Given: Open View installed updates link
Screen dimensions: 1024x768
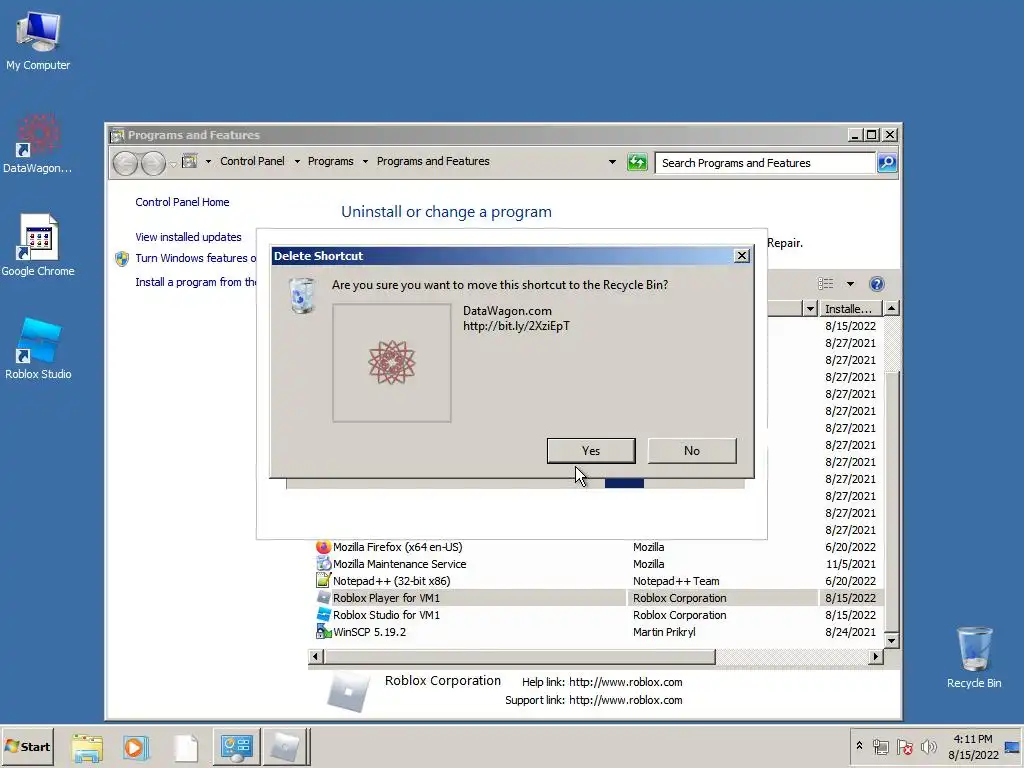Looking at the screenshot, I should tap(188, 237).
